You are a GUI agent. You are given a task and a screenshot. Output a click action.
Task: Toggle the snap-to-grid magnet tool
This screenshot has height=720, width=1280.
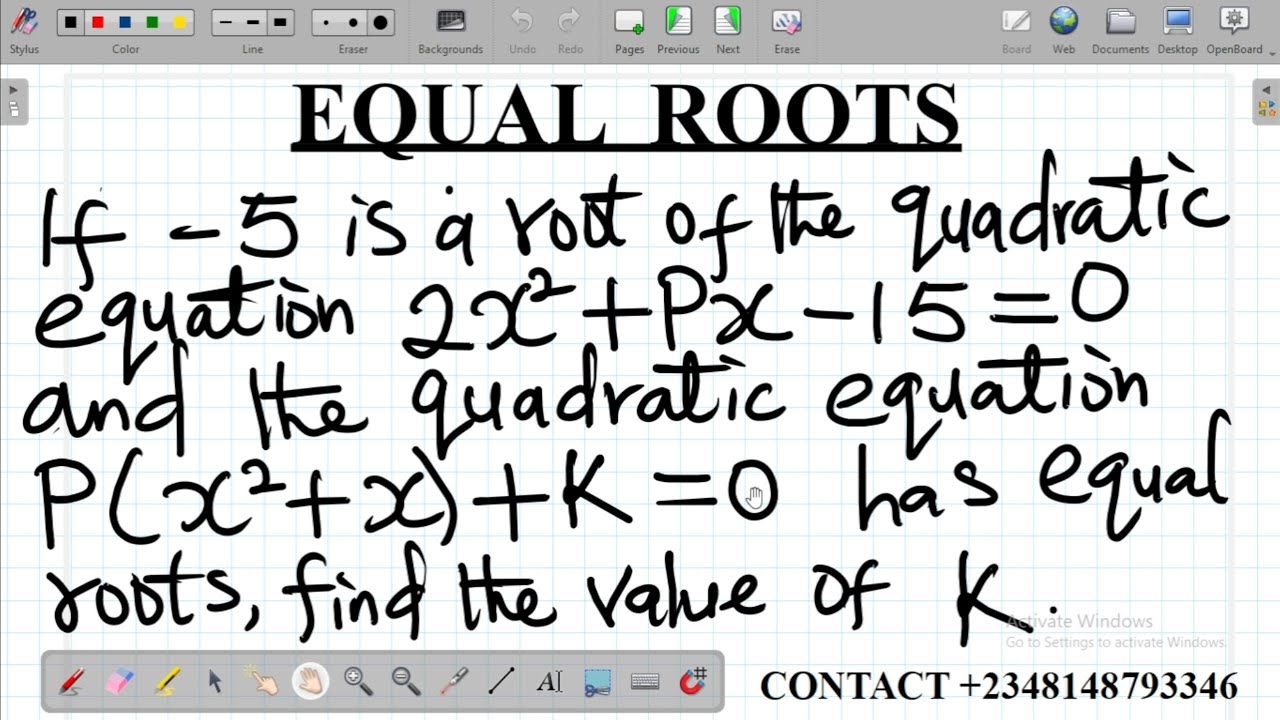click(693, 682)
